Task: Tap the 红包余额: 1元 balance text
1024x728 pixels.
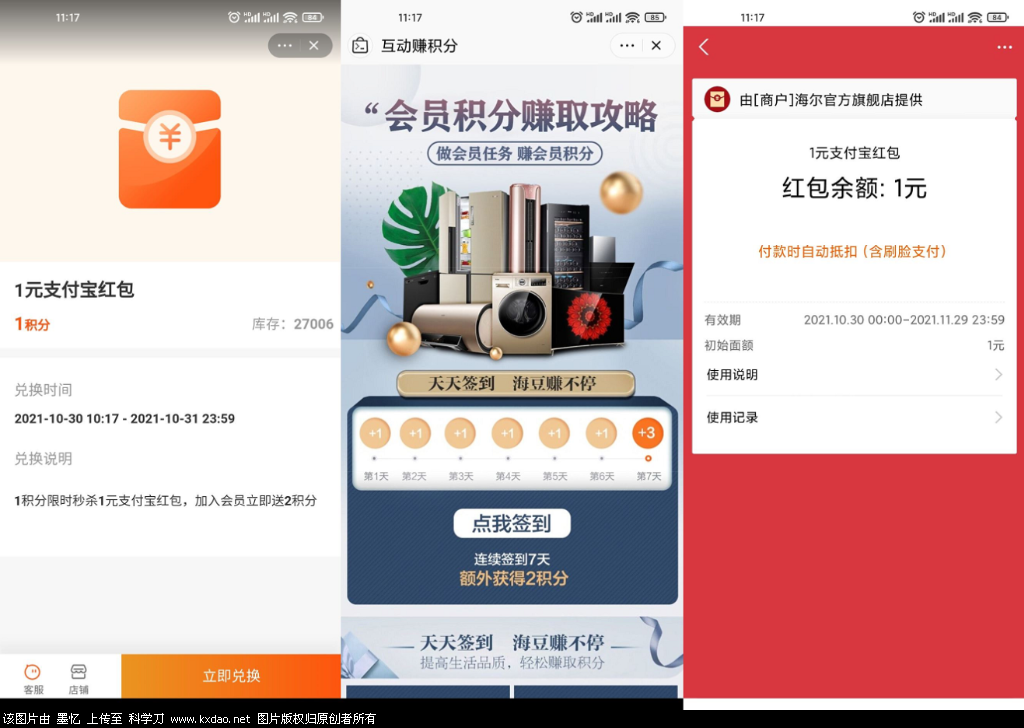Action: point(854,188)
